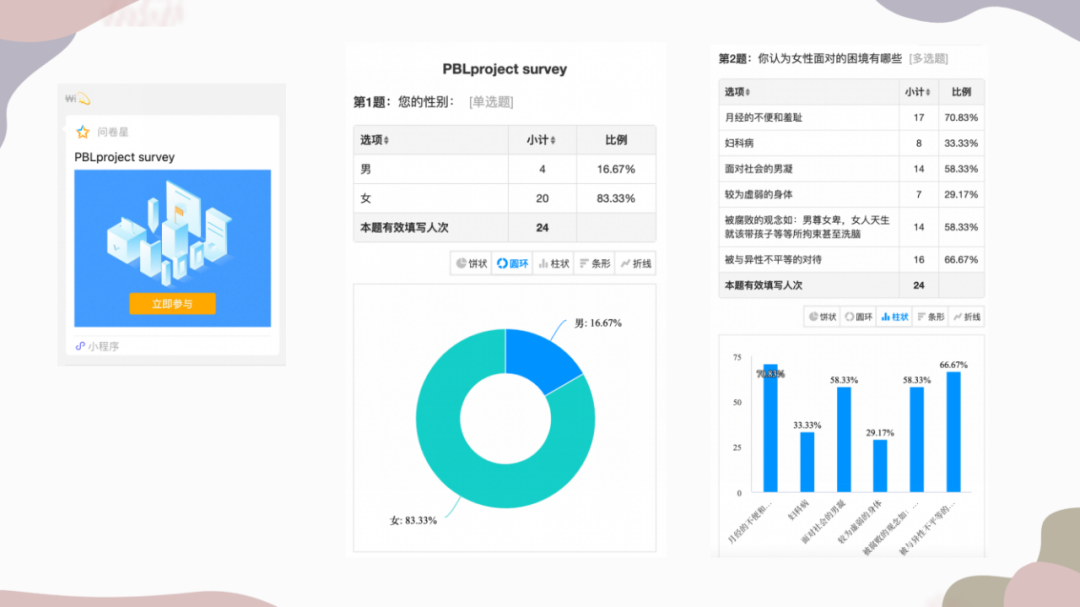Click the 比例 header in question 1 table
Image resolution: width=1080 pixels, height=607 pixels.
616,140
